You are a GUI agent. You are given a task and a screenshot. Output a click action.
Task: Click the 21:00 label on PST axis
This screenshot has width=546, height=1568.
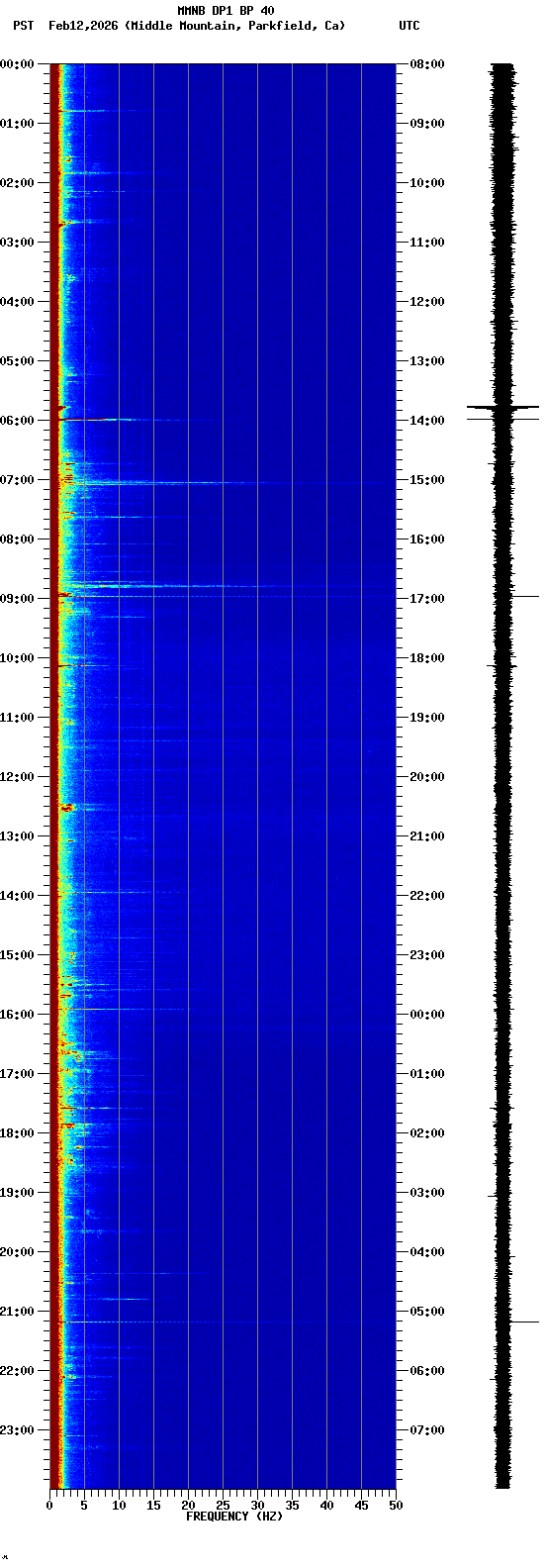18,1312
